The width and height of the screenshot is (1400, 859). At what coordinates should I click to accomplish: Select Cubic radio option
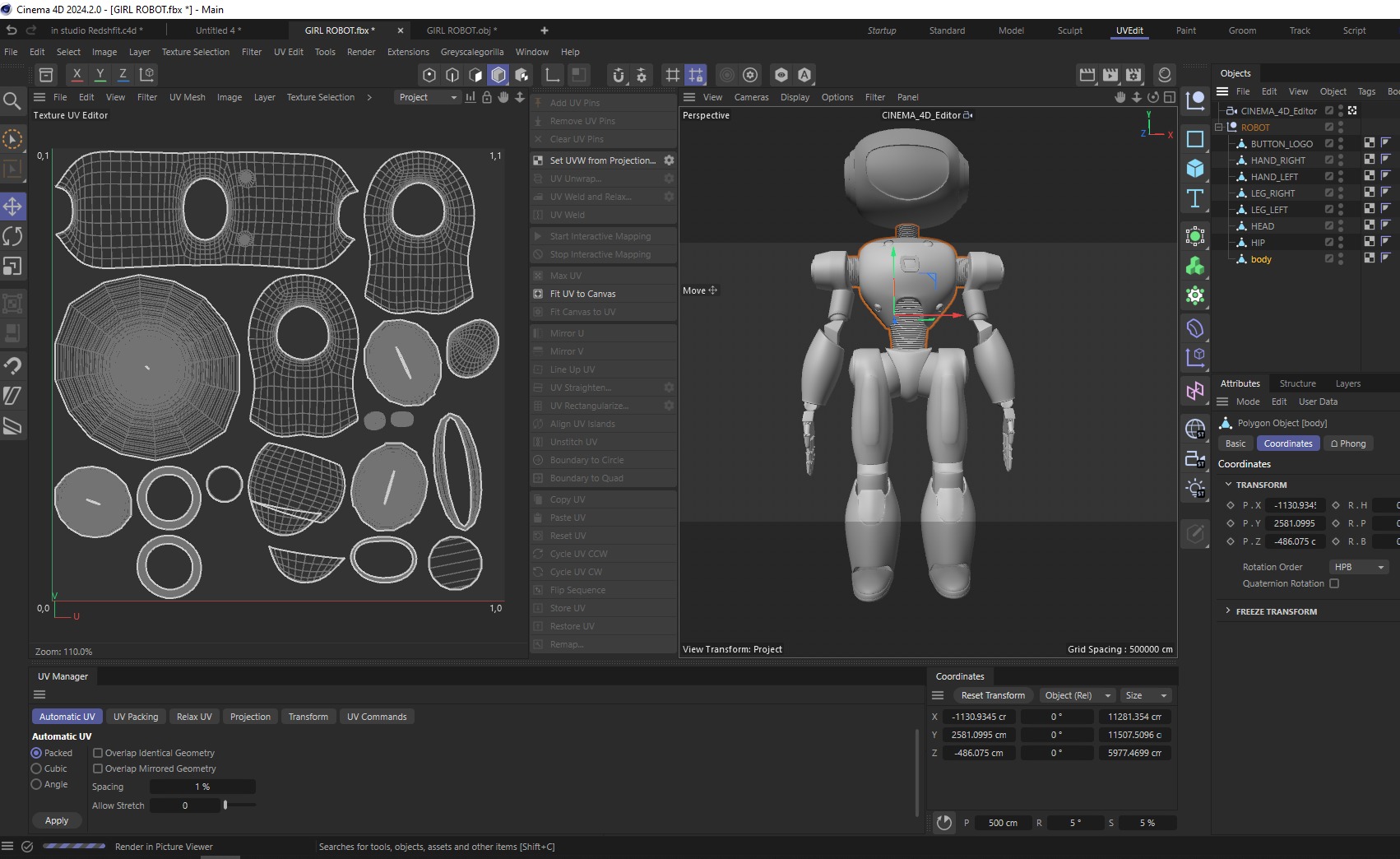click(x=36, y=768)
